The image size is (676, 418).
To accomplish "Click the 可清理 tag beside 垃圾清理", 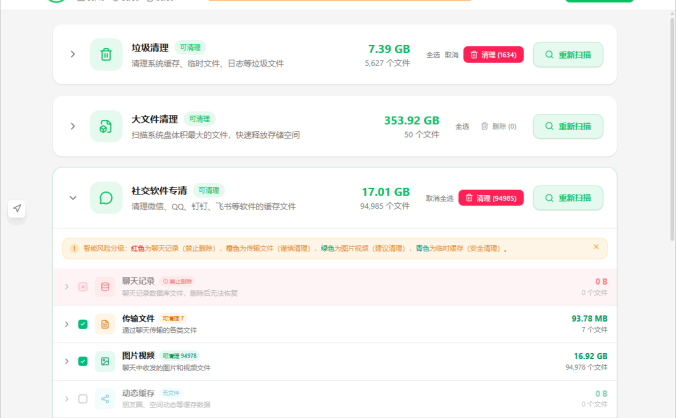I will pyautogui.click(x=190, y=47).
